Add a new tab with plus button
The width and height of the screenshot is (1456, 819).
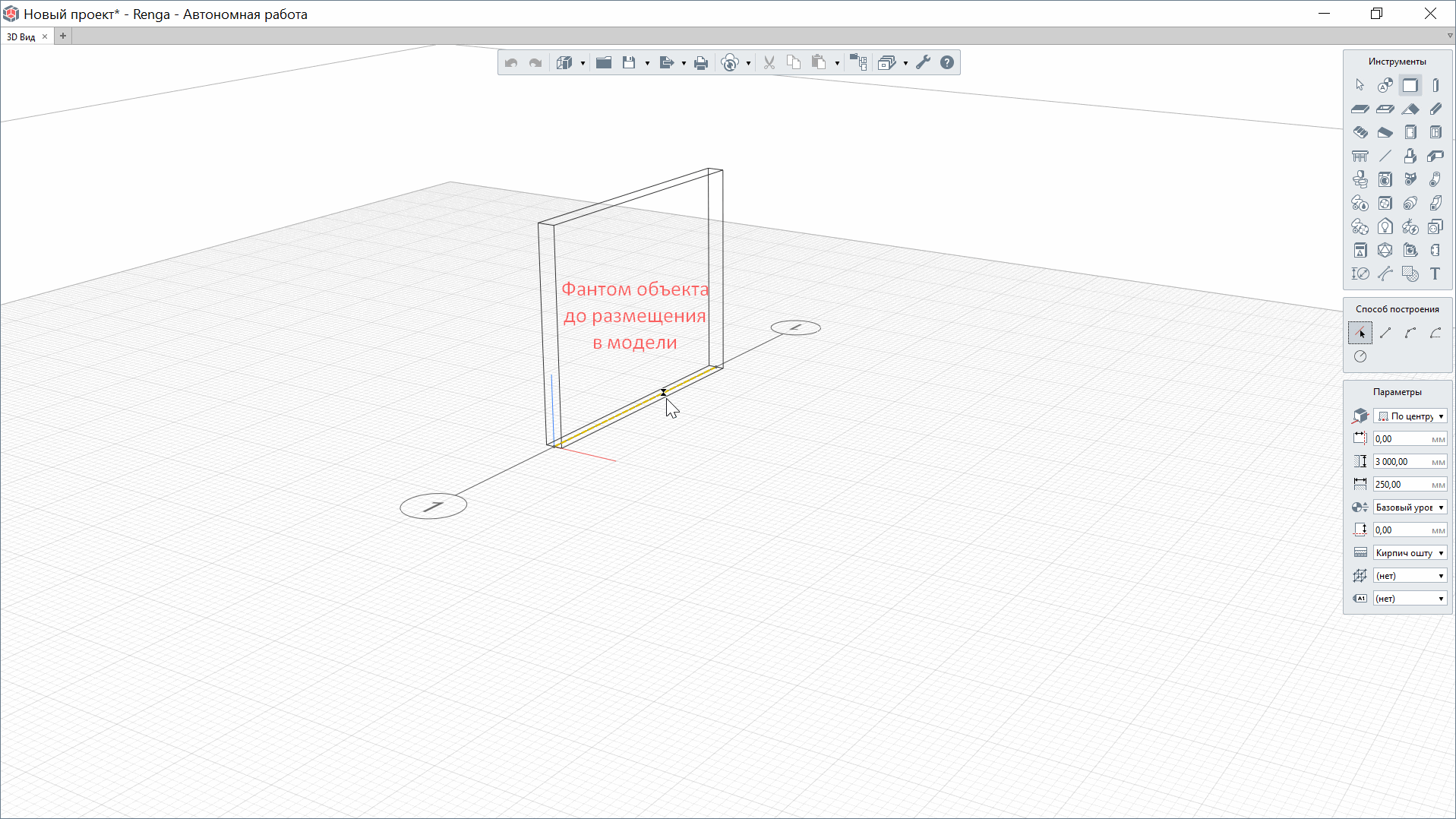63,36
